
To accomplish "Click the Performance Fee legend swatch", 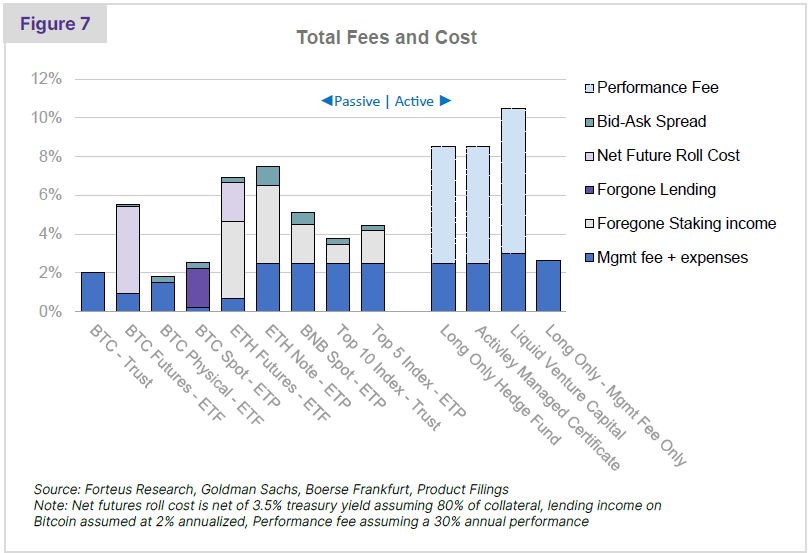I will [x=590, y=89].
